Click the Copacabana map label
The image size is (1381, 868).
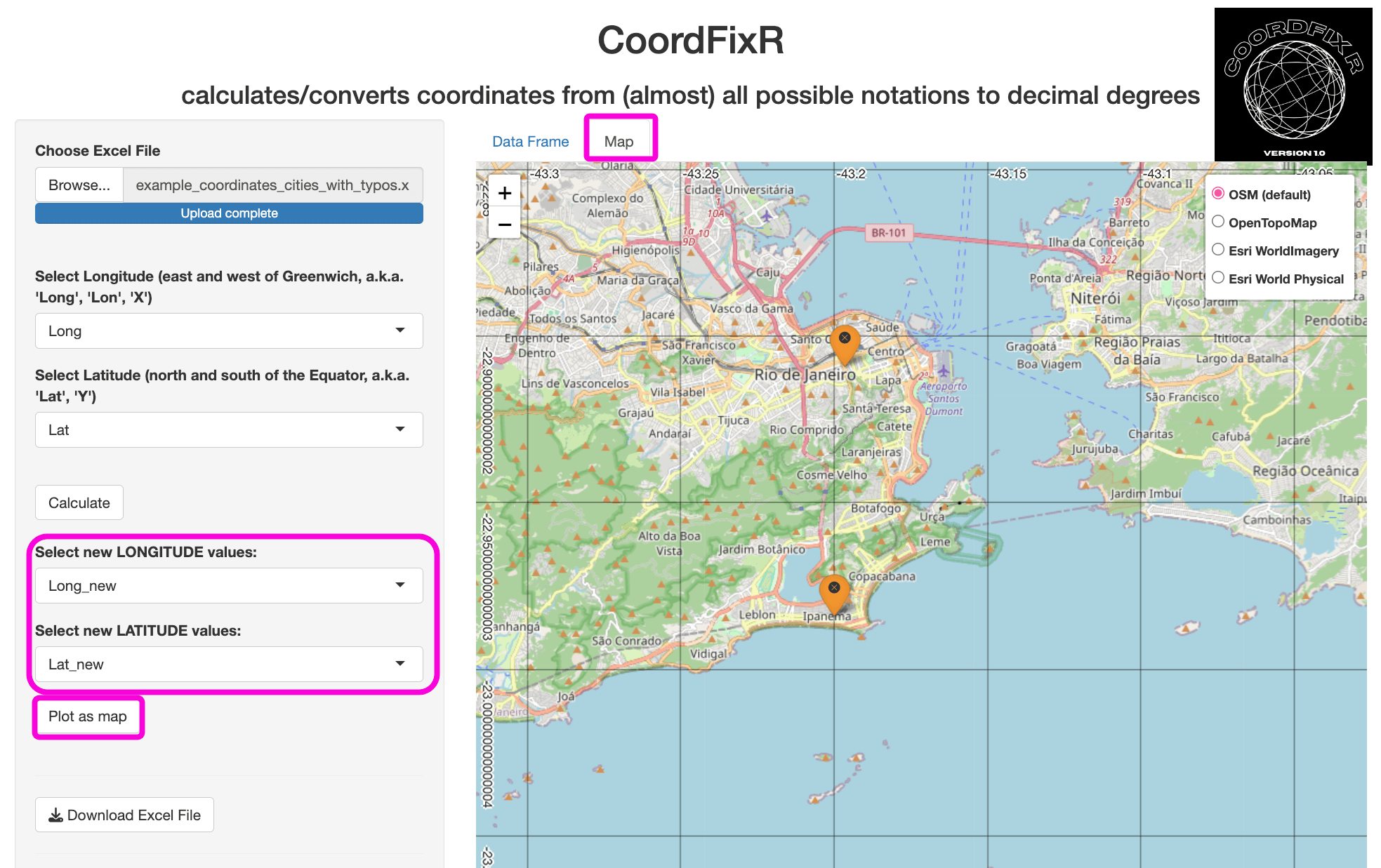[882, 576]
